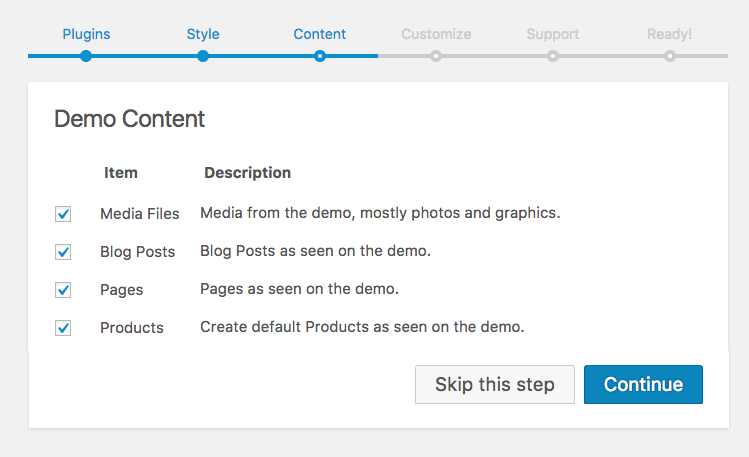The width and height of the screenshot is (749, 457).
Task: Click the Media Files item label
Action: click(x=140, y=213)
